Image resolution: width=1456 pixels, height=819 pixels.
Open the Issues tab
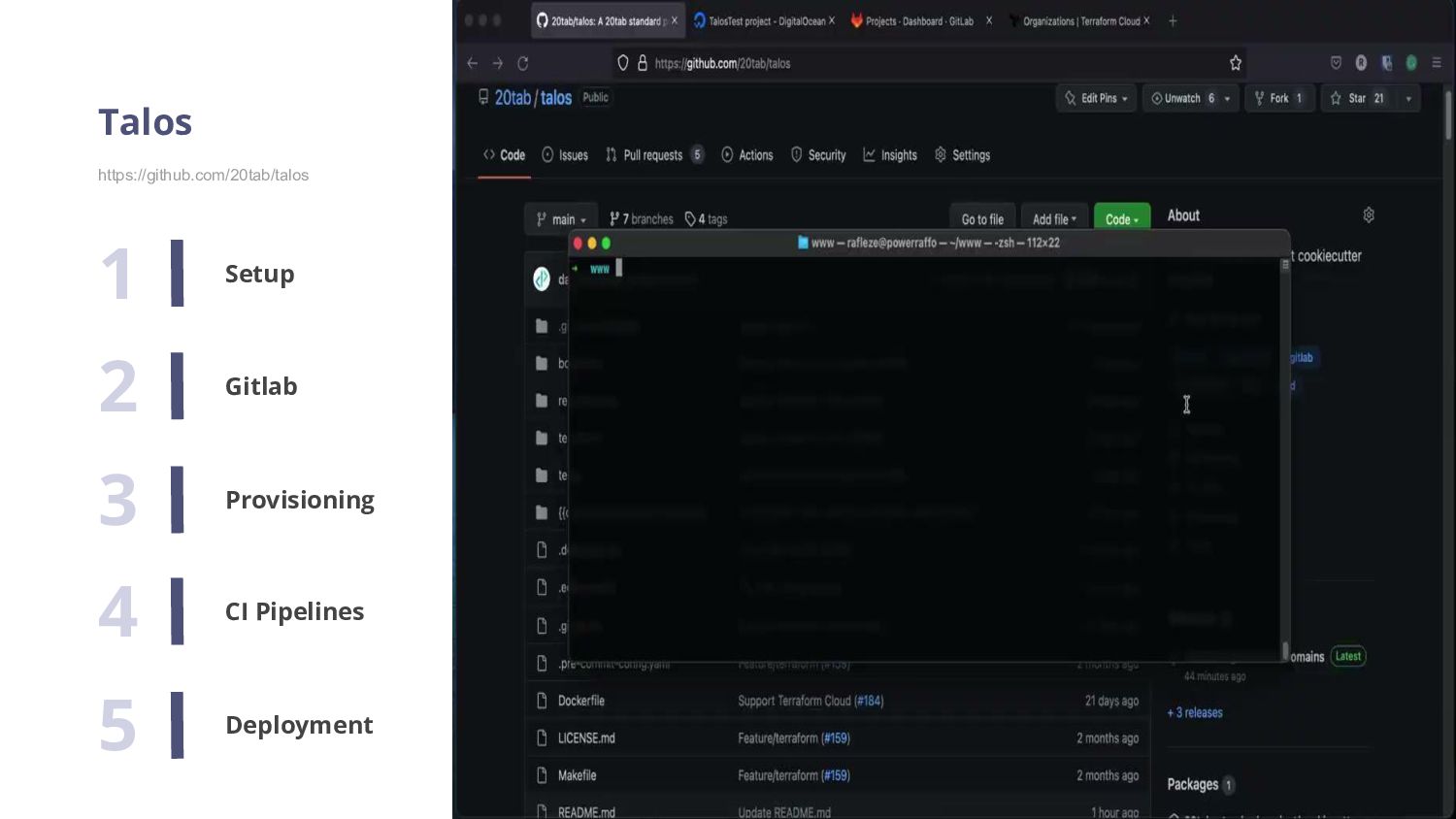(x=565, y=155)
